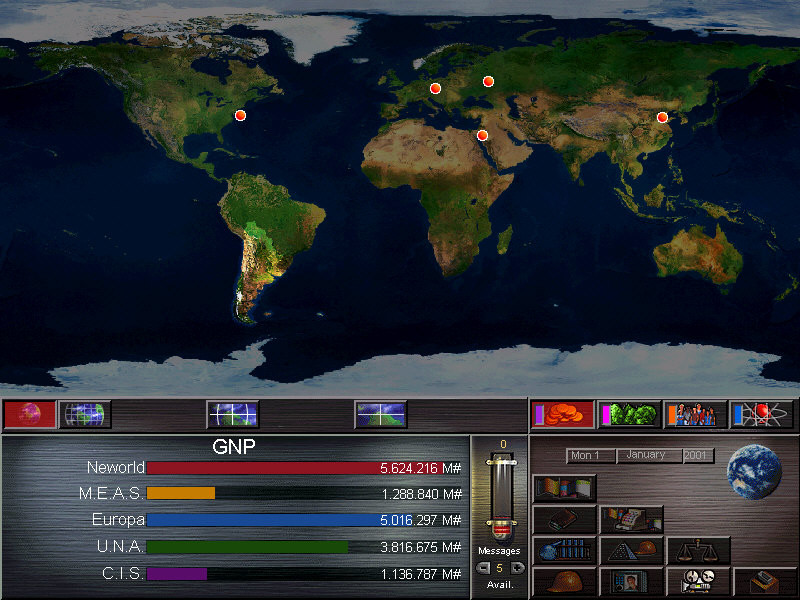This screenshot has width=800, height=600.
Task: Select the gold coins economy indicator
Action: point(563,414)
